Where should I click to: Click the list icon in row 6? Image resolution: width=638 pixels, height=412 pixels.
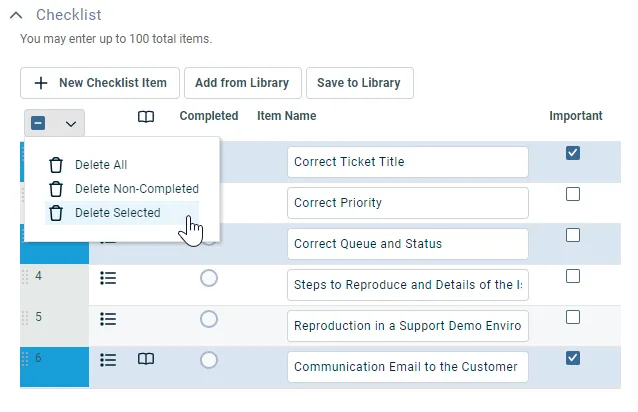pyautogui.click(x=109, y=360)
